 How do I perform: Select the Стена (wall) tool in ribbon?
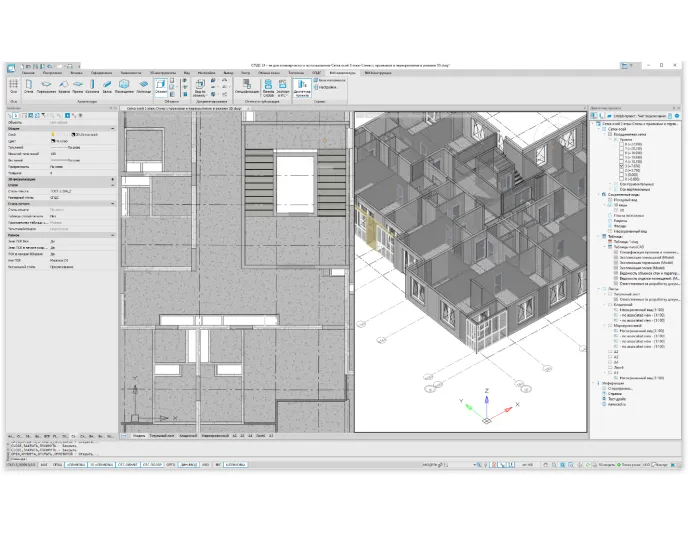30,88
